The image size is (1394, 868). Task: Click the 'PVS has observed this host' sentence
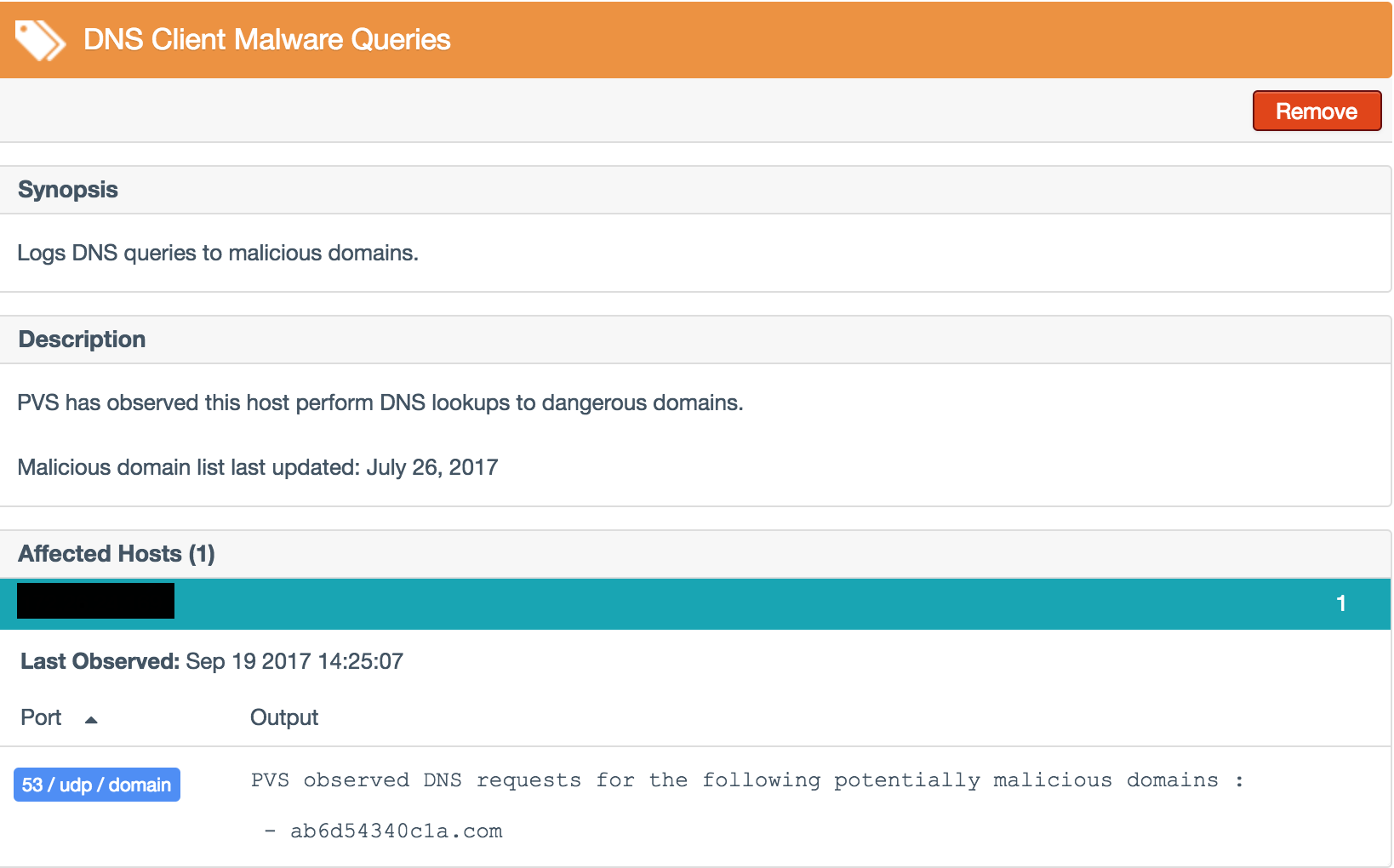380,403
